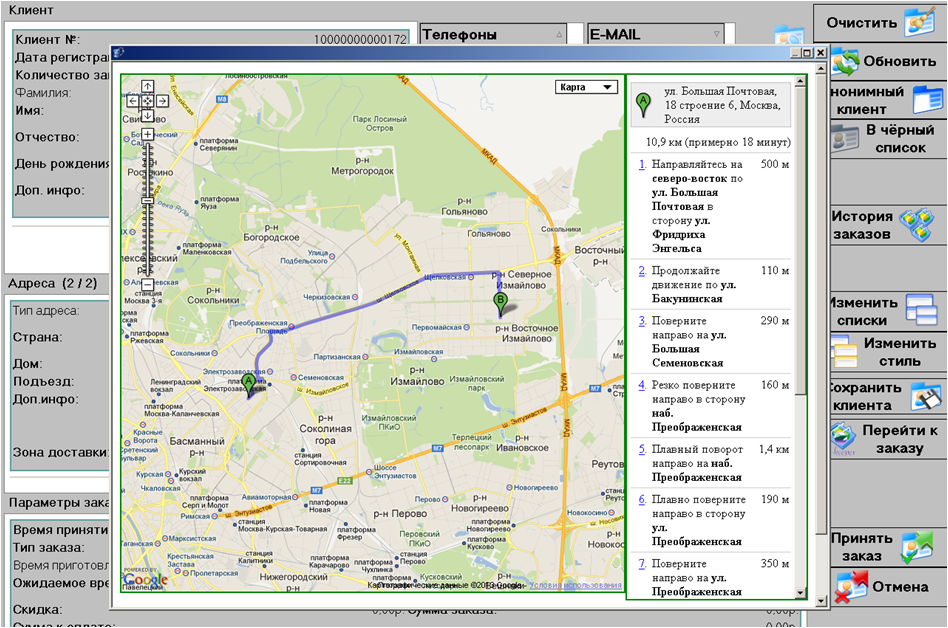Click the map zoom slider handle
948x628 pixels.
pyautogui.click(x=148, y=201)
